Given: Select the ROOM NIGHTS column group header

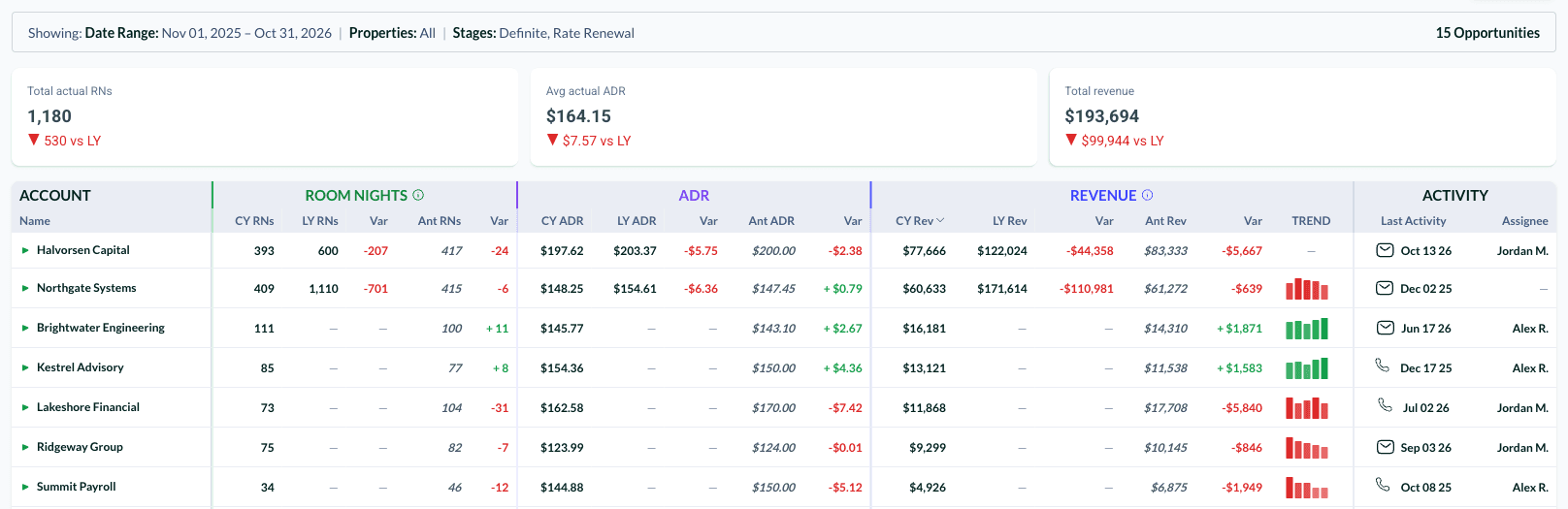Looking at the screenshot, I should click(x=356, y=196).
